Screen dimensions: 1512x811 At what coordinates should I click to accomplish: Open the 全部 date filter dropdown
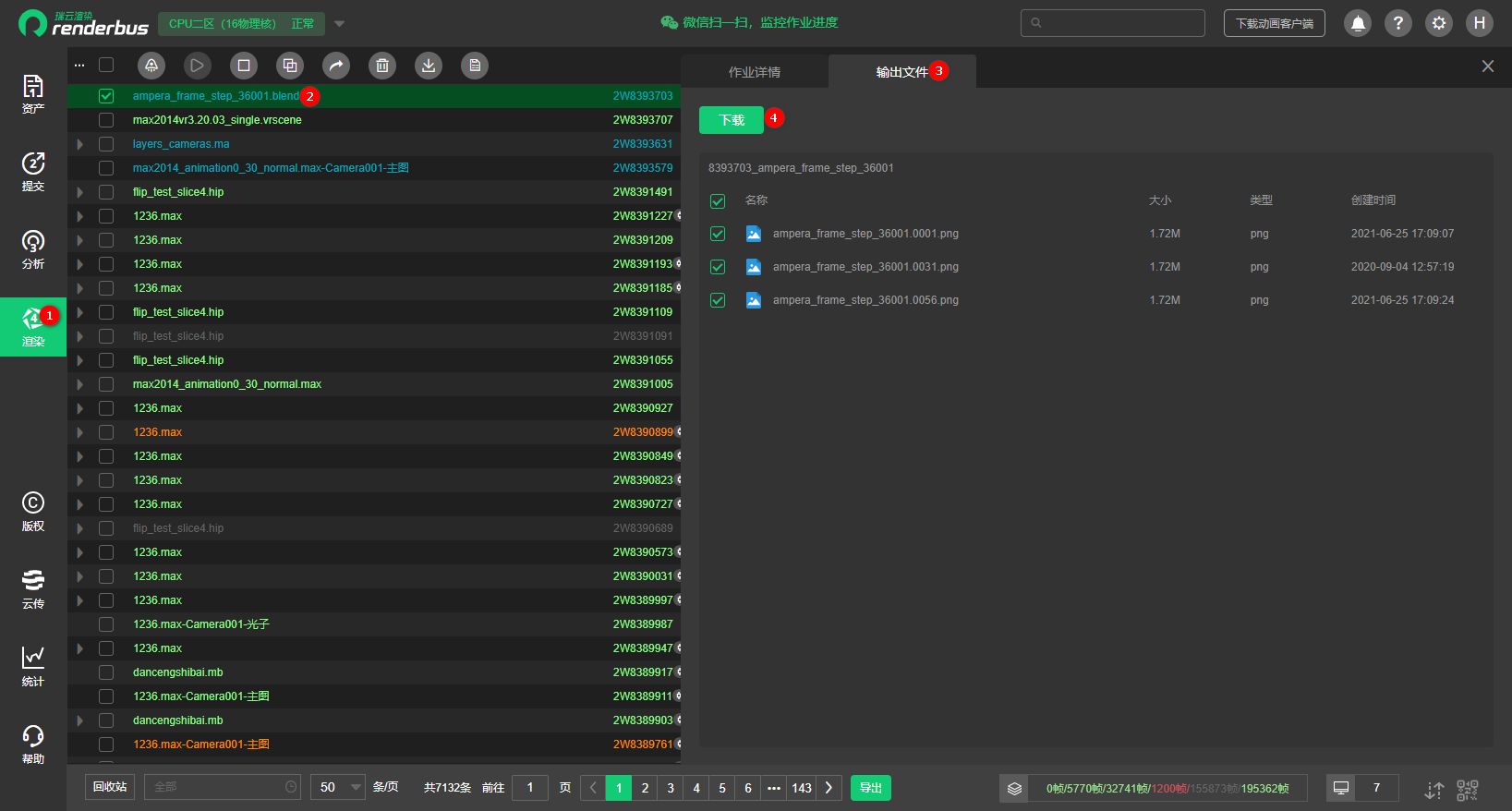223,787
